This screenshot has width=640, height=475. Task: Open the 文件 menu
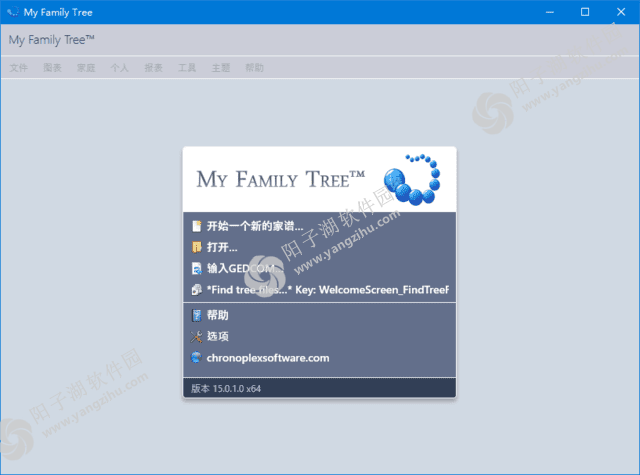[19, 68]
